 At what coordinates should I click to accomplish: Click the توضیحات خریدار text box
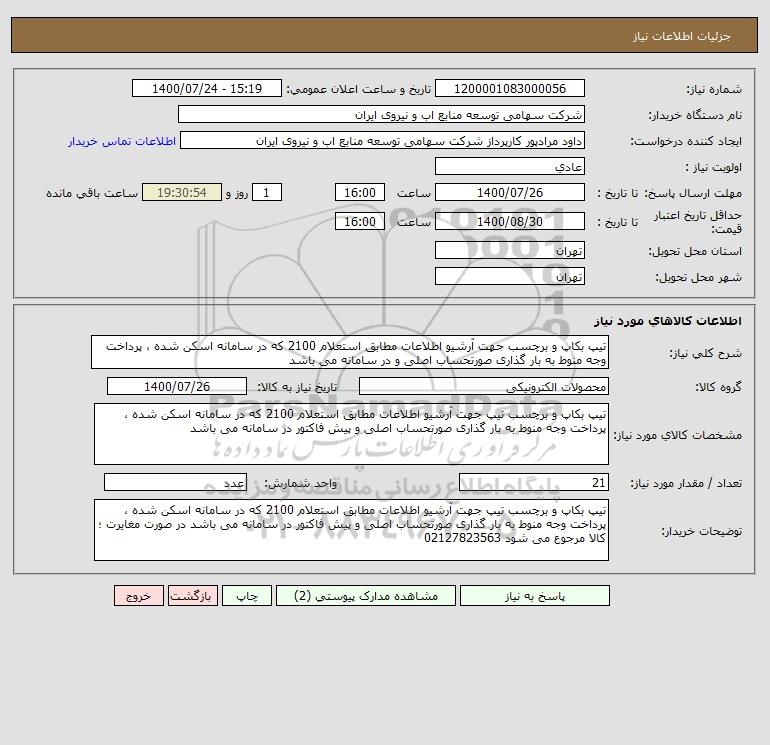(351, 530)
